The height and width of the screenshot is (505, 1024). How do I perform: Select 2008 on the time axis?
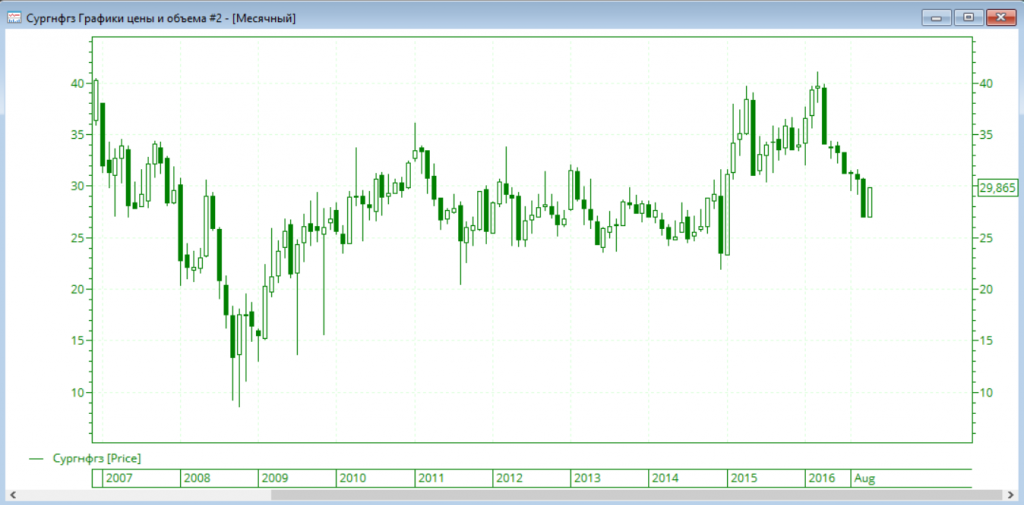click(x=196, y=478)
